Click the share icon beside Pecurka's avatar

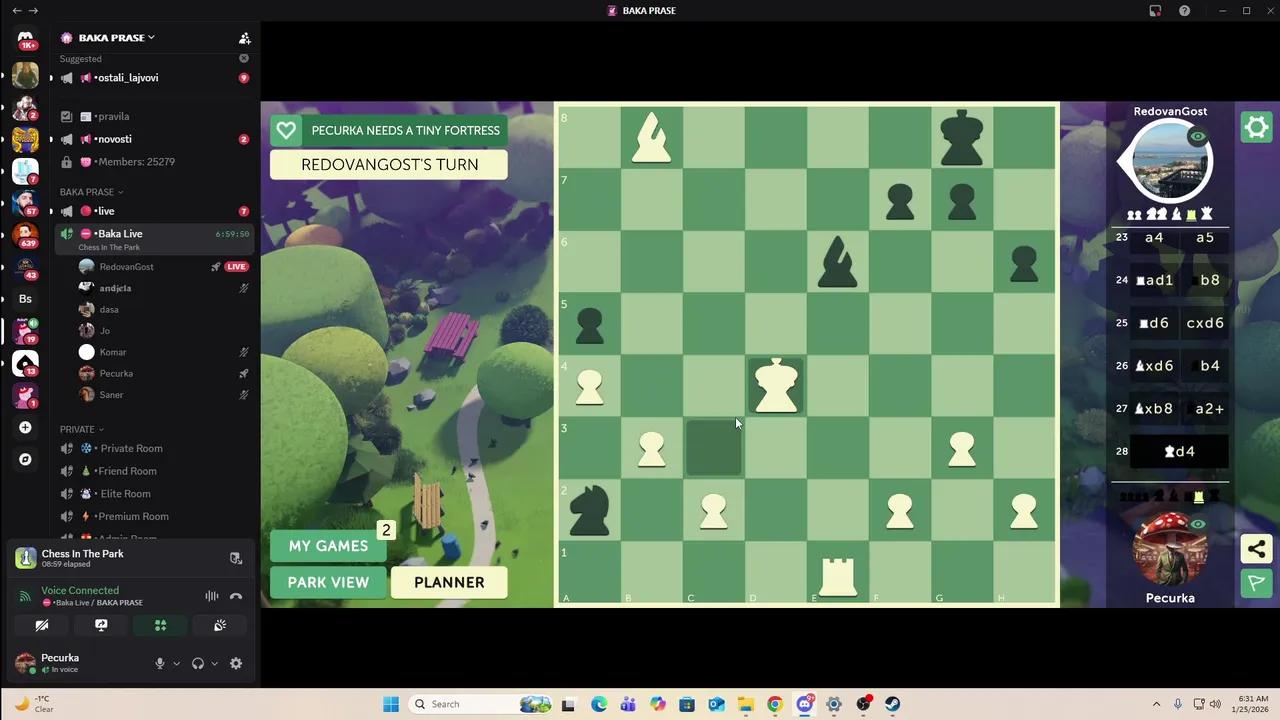(x=1256, y=549)
